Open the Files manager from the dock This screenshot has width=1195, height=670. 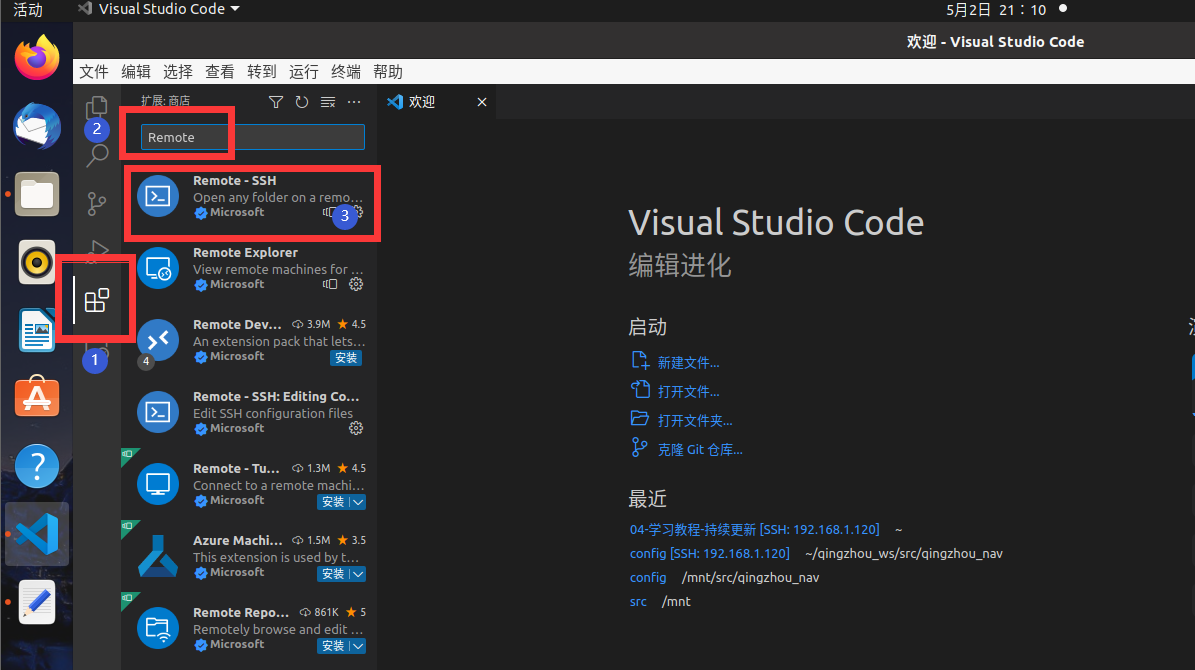tap(37, 194)
